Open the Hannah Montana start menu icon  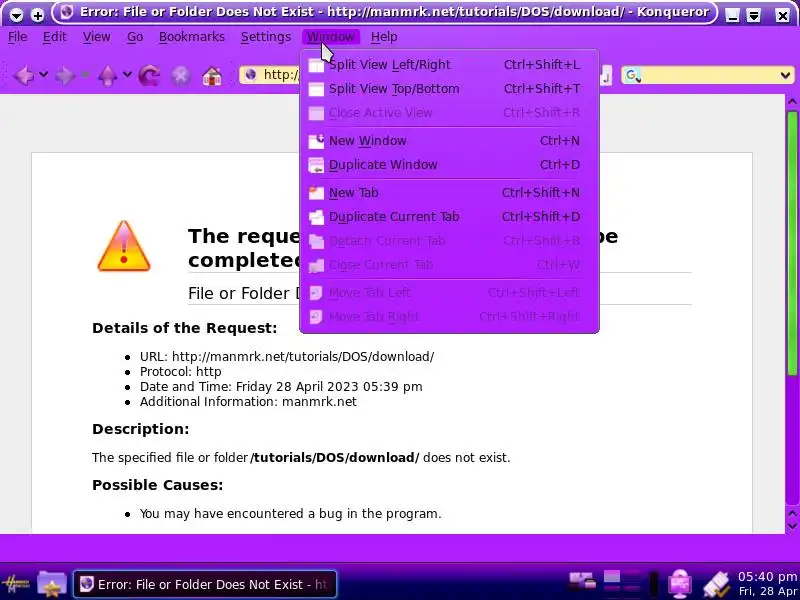pyautogui.click(x=16, y=584)
